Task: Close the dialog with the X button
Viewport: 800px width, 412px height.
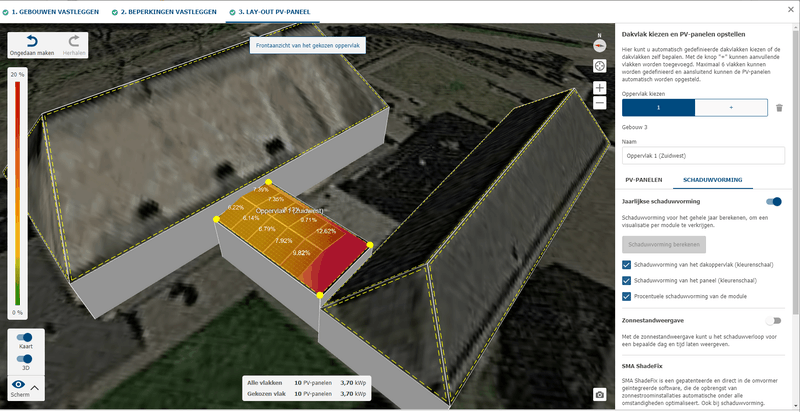Action: pos(791,10)
